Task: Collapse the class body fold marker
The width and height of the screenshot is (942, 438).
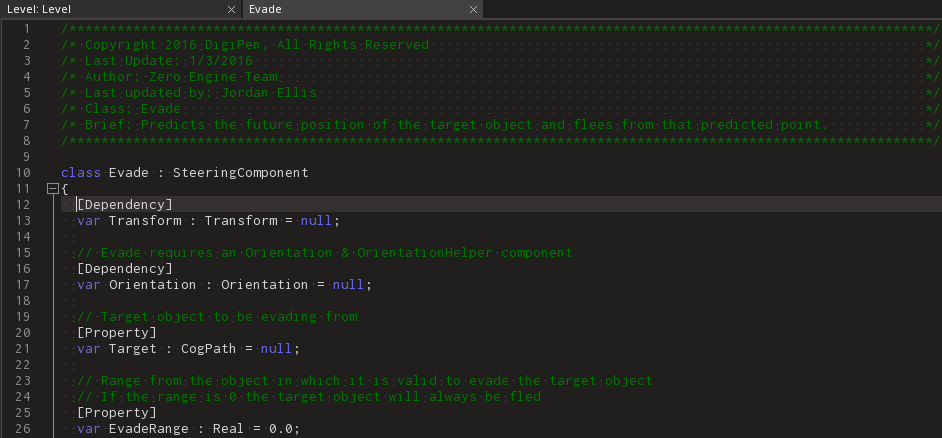Action: click(x=52, y=189)
